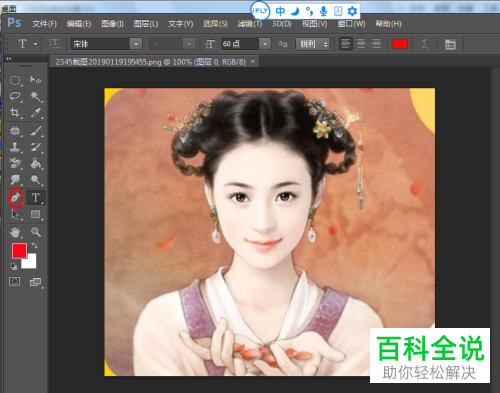Select the Elliptical Marquee tool

point(15,80)
